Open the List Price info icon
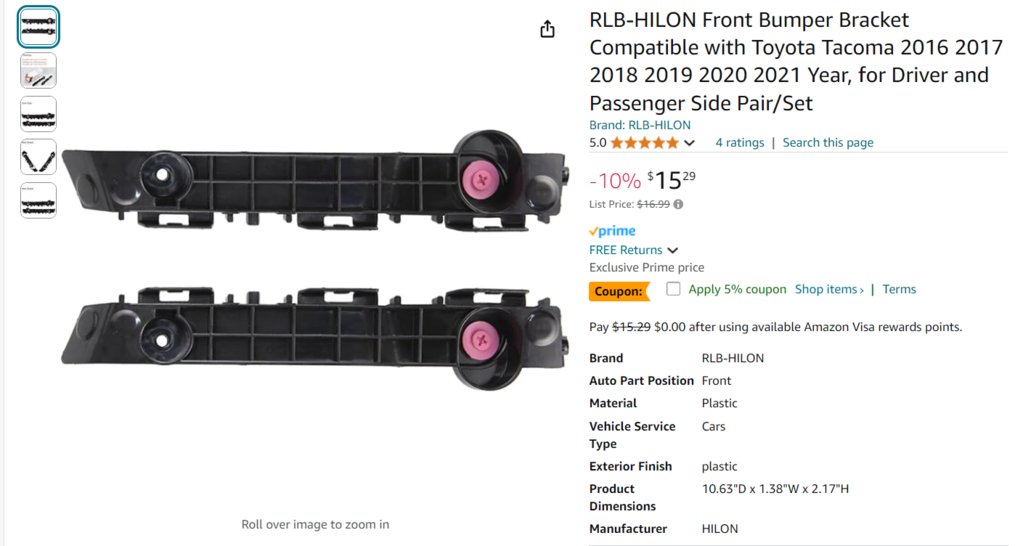This screenshot has width=1023, height=546. (679, 204)
